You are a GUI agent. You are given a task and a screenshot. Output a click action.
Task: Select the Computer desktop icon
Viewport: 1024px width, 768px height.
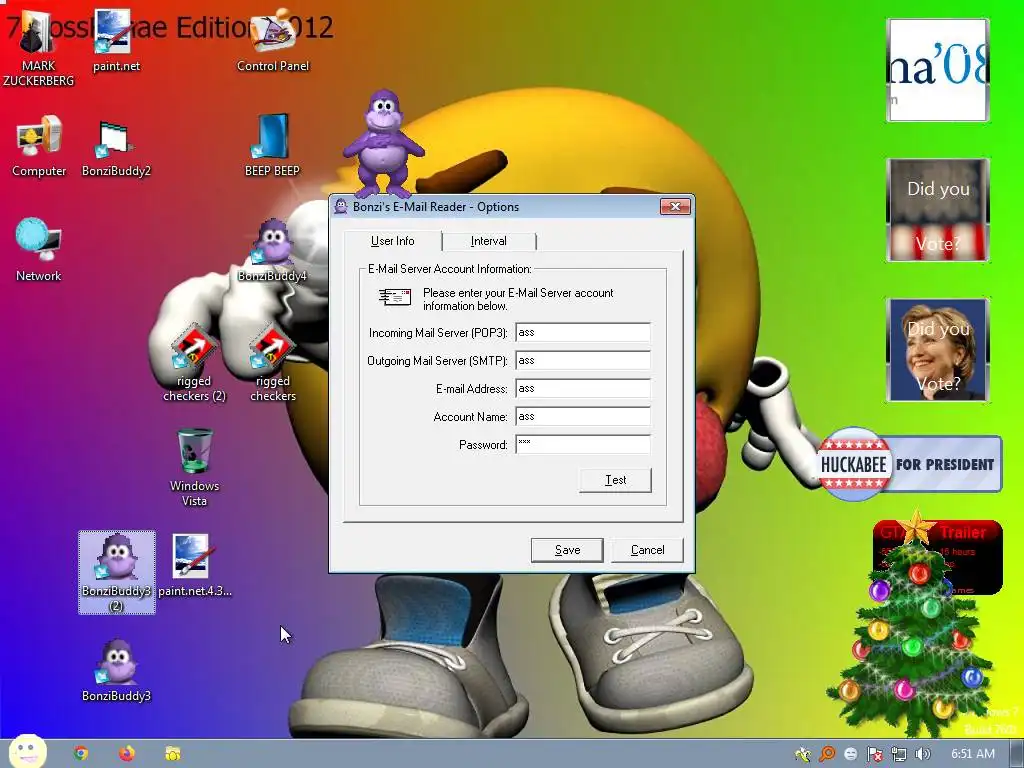click(x=39, y=146)
